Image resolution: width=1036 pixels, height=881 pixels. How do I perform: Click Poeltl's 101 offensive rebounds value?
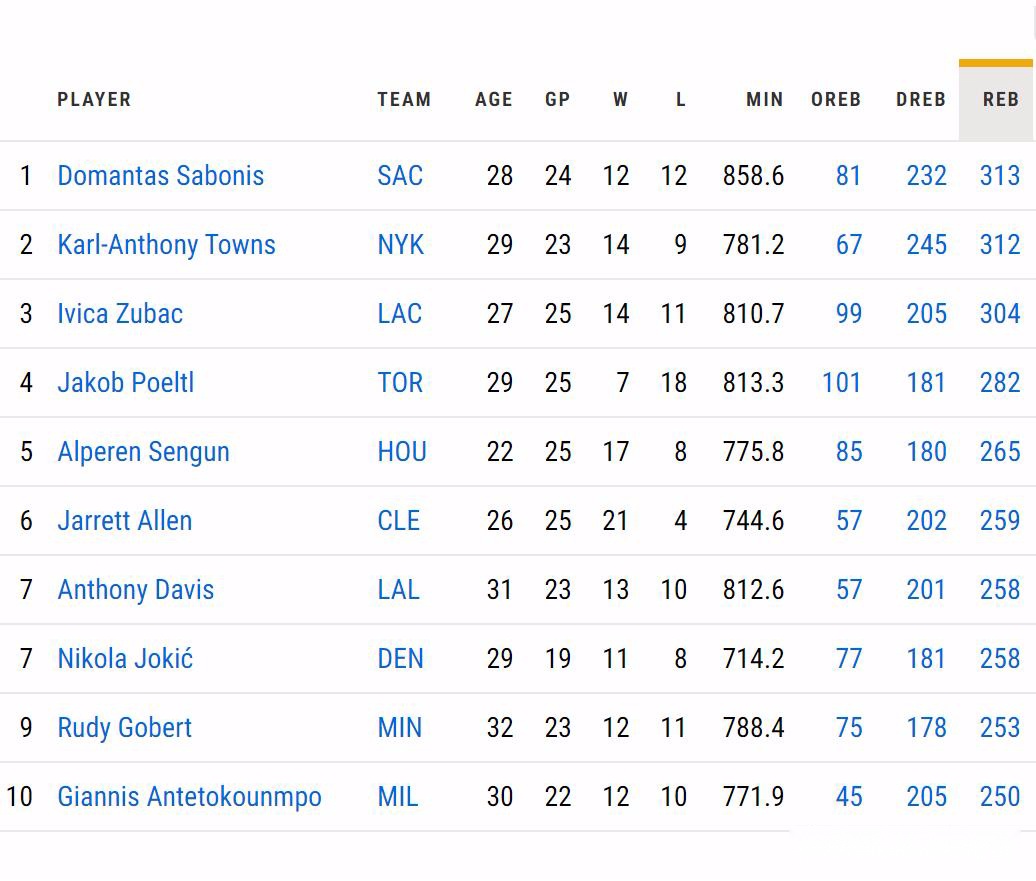841,383
